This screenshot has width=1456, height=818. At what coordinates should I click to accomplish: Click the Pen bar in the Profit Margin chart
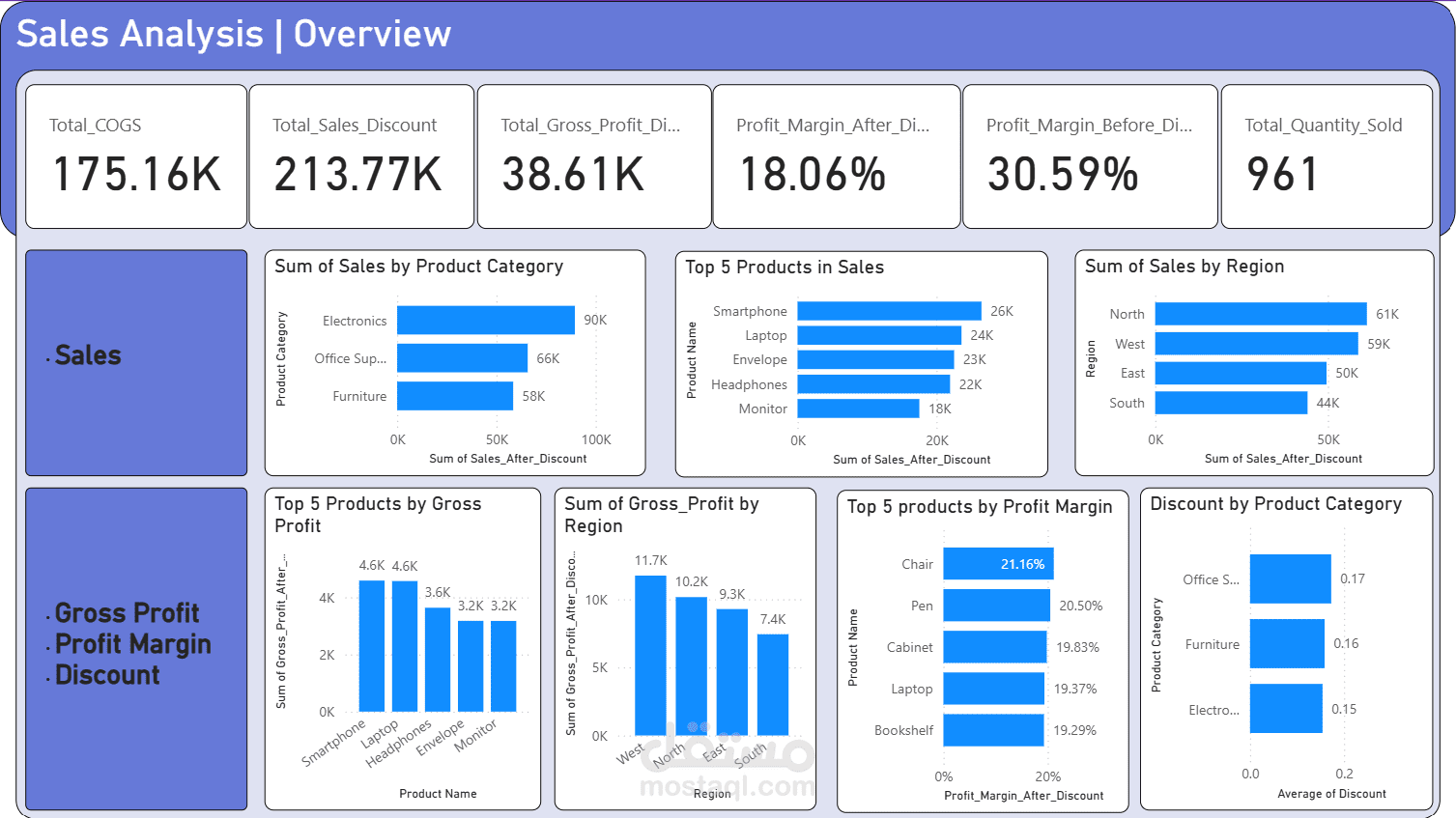997,606
